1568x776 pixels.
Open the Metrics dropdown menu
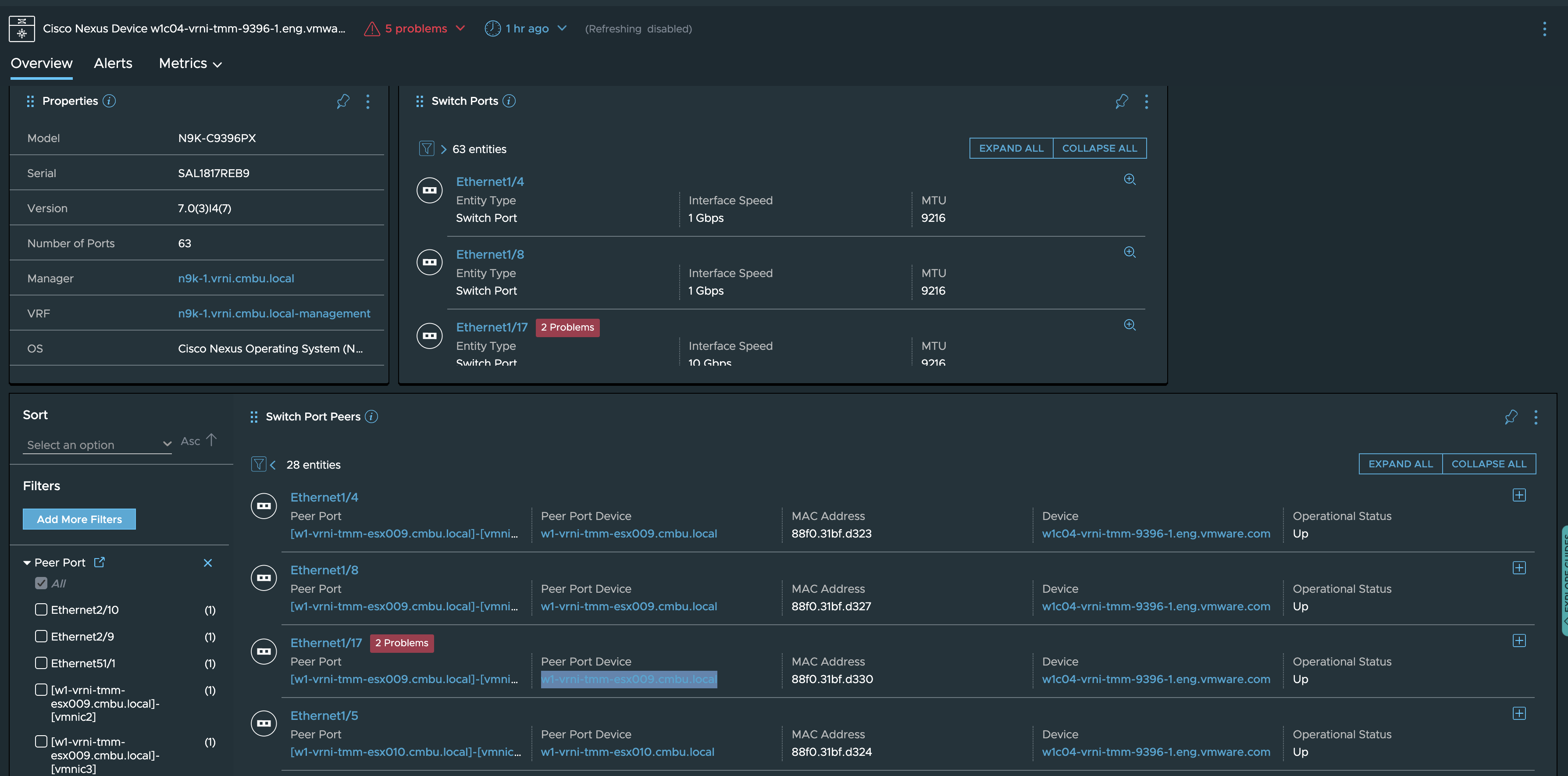coord(190,63)
